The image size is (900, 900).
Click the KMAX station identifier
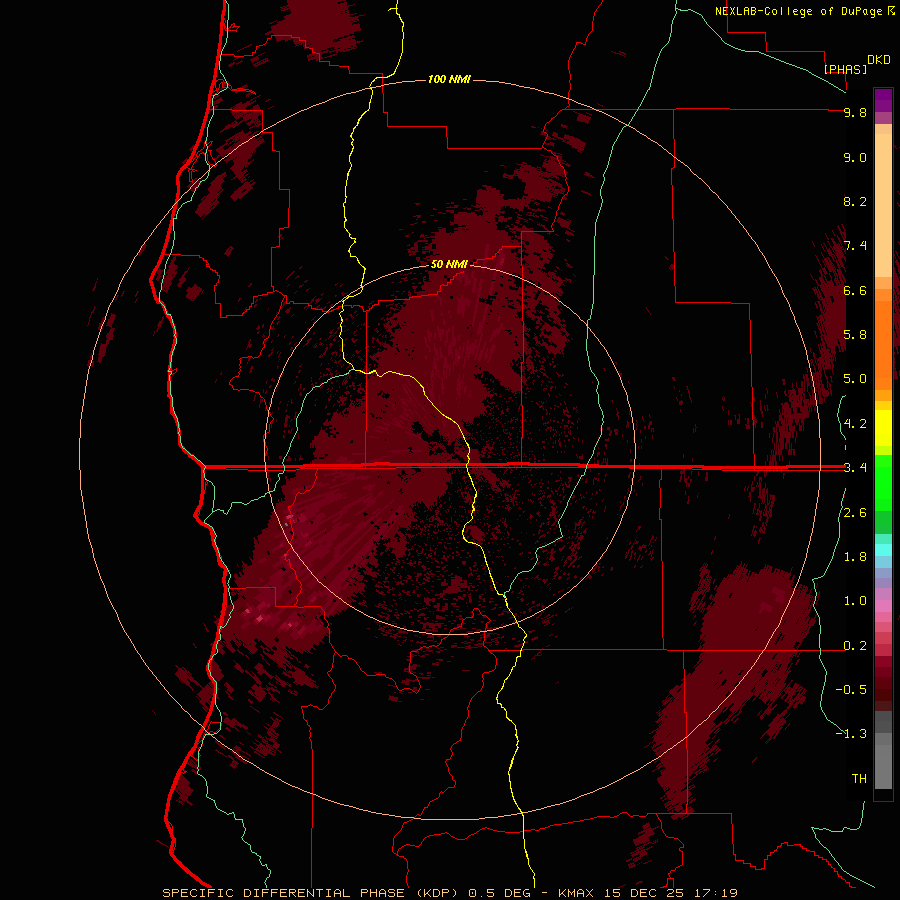[x=578, y=893]
